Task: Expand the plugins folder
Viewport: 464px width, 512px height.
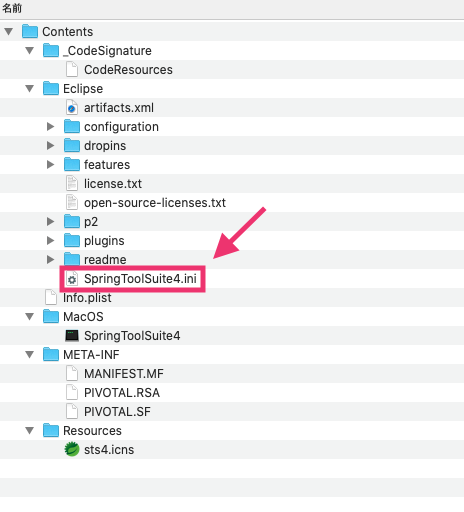Action: click(50, 240)
